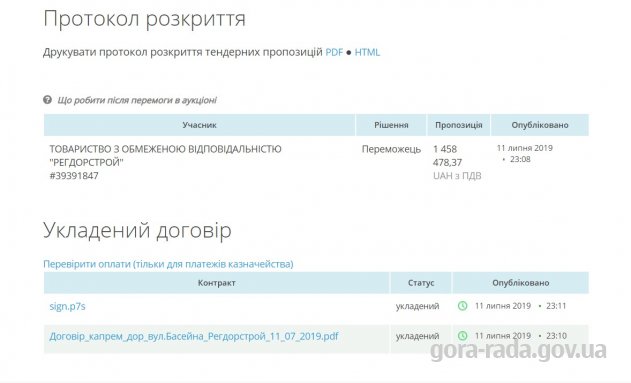Click 'укладений' status in sign.p7s row
This screenshot has width=631, height=383.
coord(417,306)
